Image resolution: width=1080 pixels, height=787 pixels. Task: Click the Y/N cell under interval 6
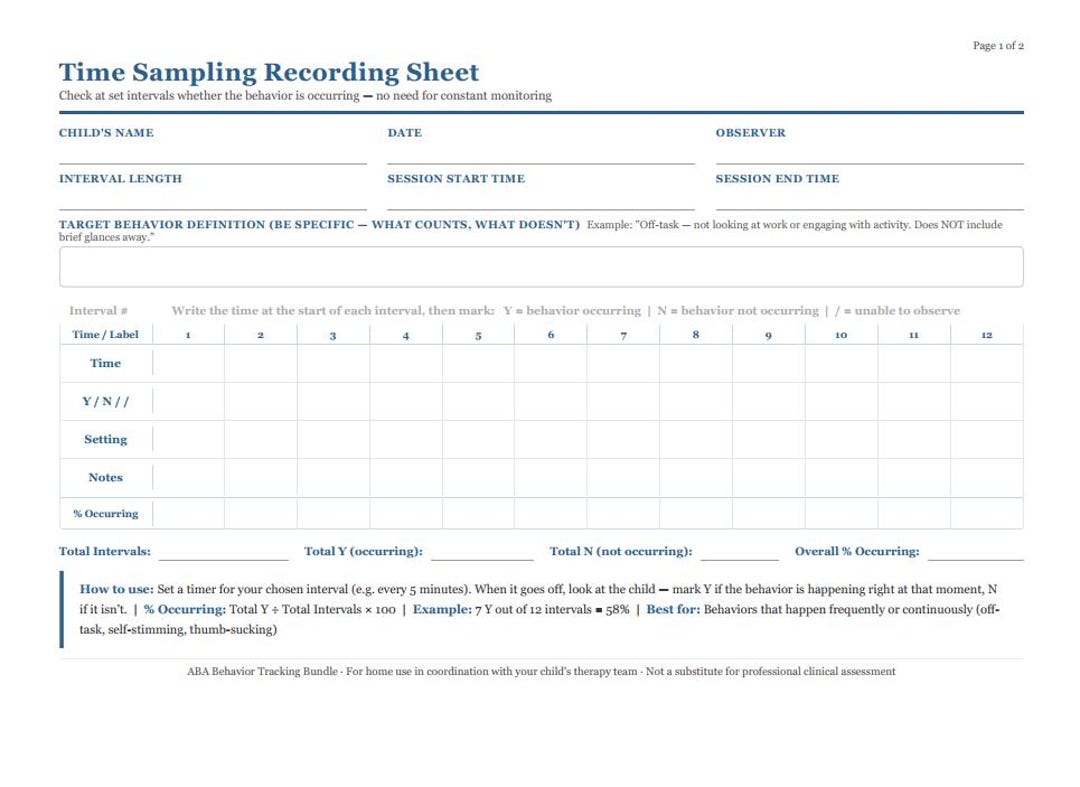click(x=551, y=401)
